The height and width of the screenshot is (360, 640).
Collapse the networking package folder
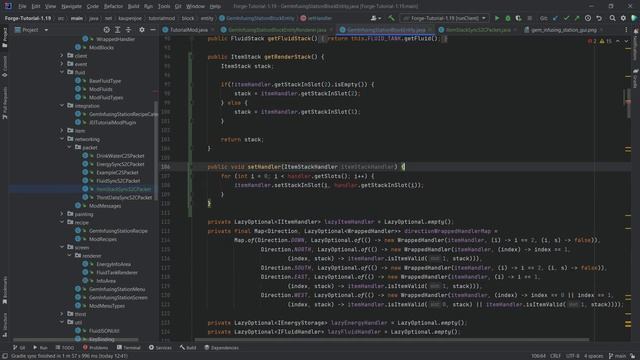point(62,139)
